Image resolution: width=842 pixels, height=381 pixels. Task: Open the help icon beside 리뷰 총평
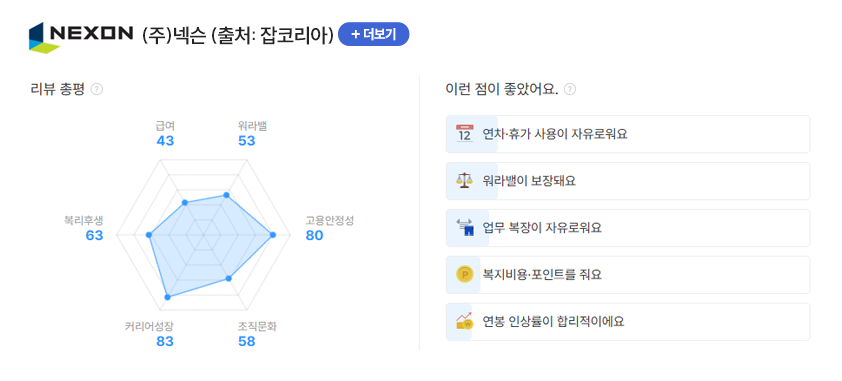tap(97, 89)
